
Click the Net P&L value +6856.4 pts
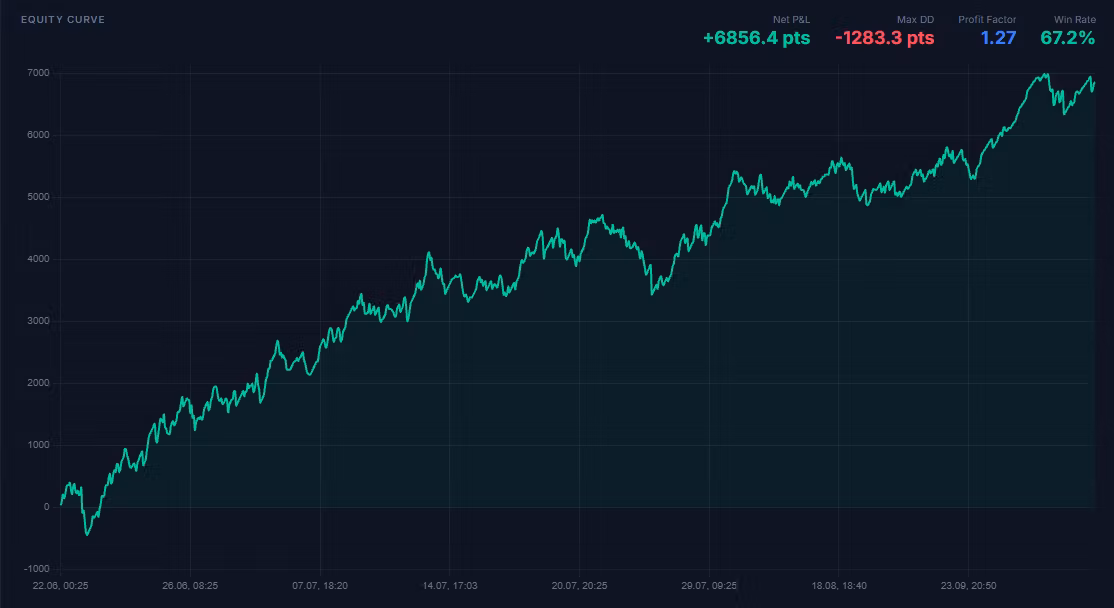(757, 38)
